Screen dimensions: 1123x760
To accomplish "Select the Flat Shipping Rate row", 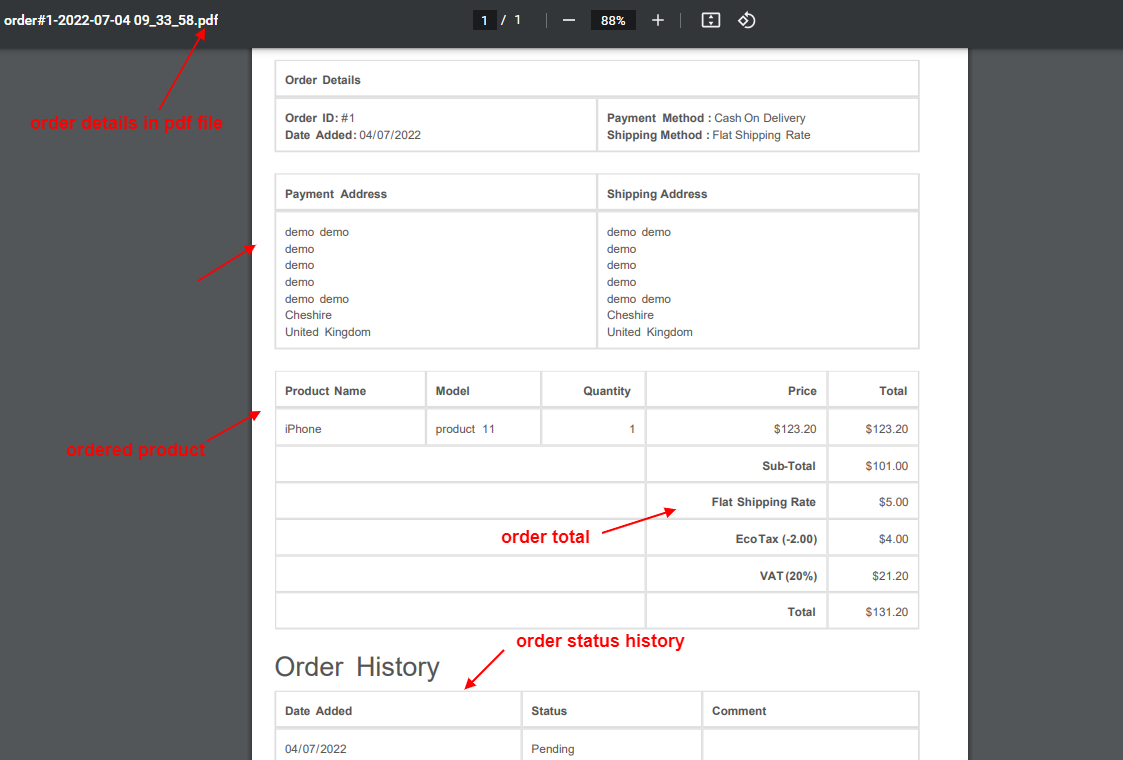I will tap(763, 501).
